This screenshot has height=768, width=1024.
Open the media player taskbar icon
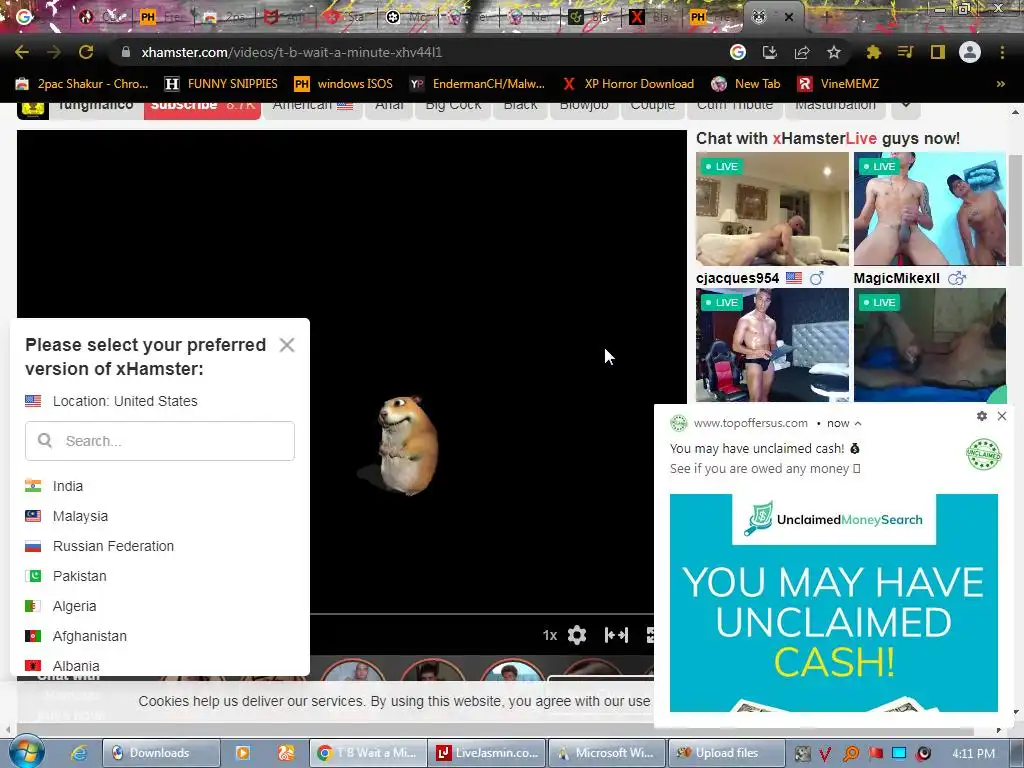tap(242, 753)
